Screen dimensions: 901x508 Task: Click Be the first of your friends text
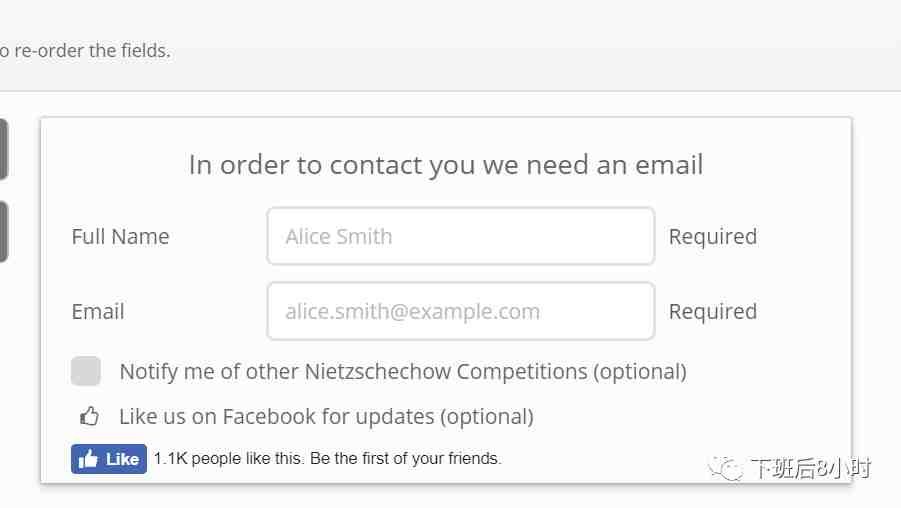point(406,459)
